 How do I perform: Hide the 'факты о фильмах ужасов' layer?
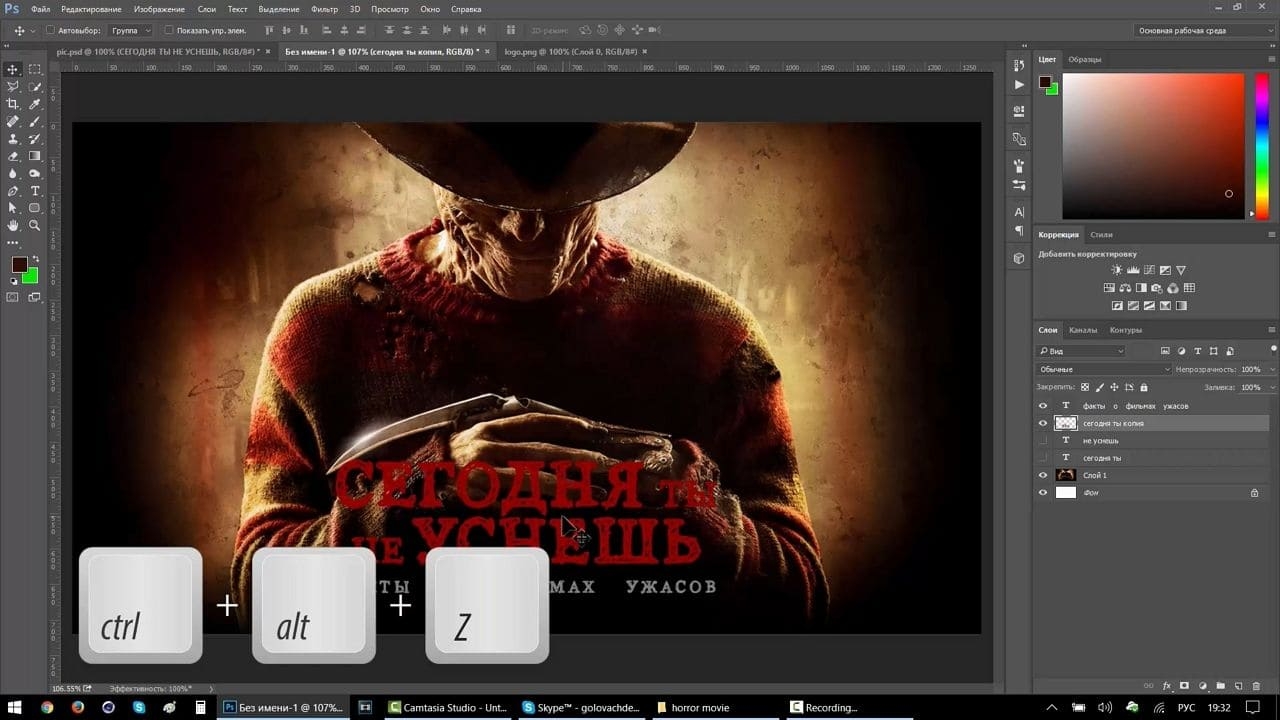[x=1043, y=406]
